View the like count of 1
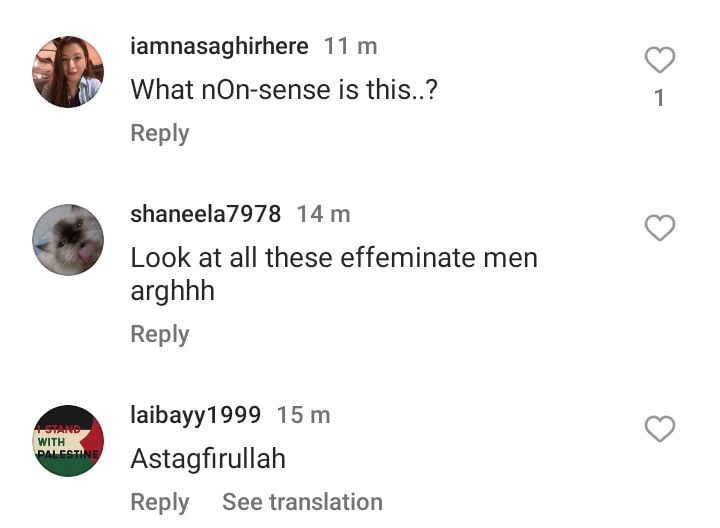This screenshot has width=720, height=528. click(659, 98)
